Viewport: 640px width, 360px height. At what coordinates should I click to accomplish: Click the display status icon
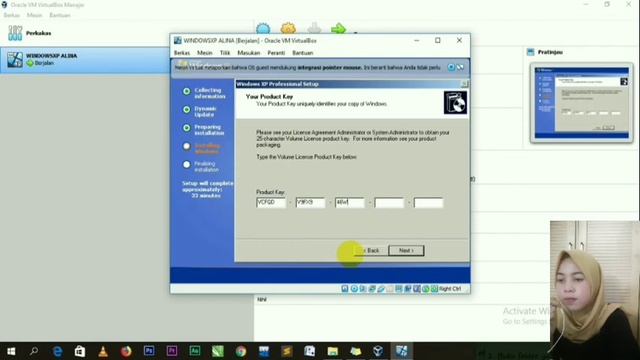[x=399, y=289]
